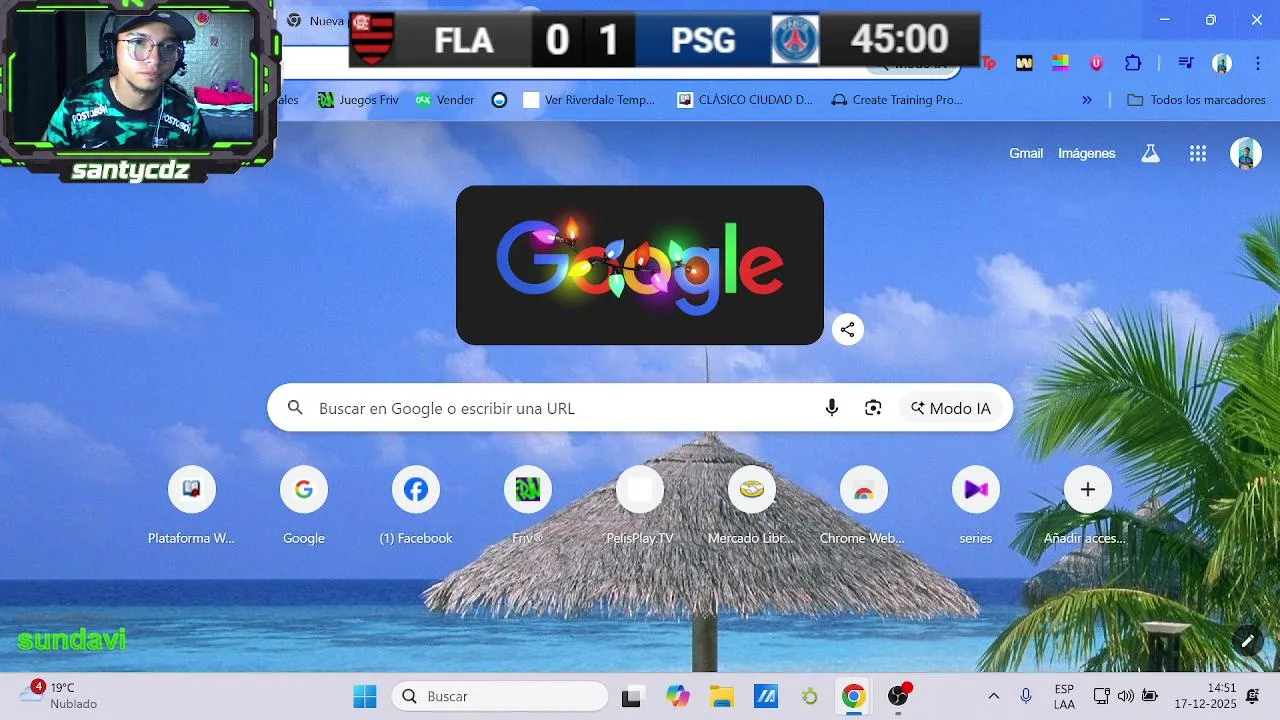
Task: Click inside the Google search box
Action: 640,408
